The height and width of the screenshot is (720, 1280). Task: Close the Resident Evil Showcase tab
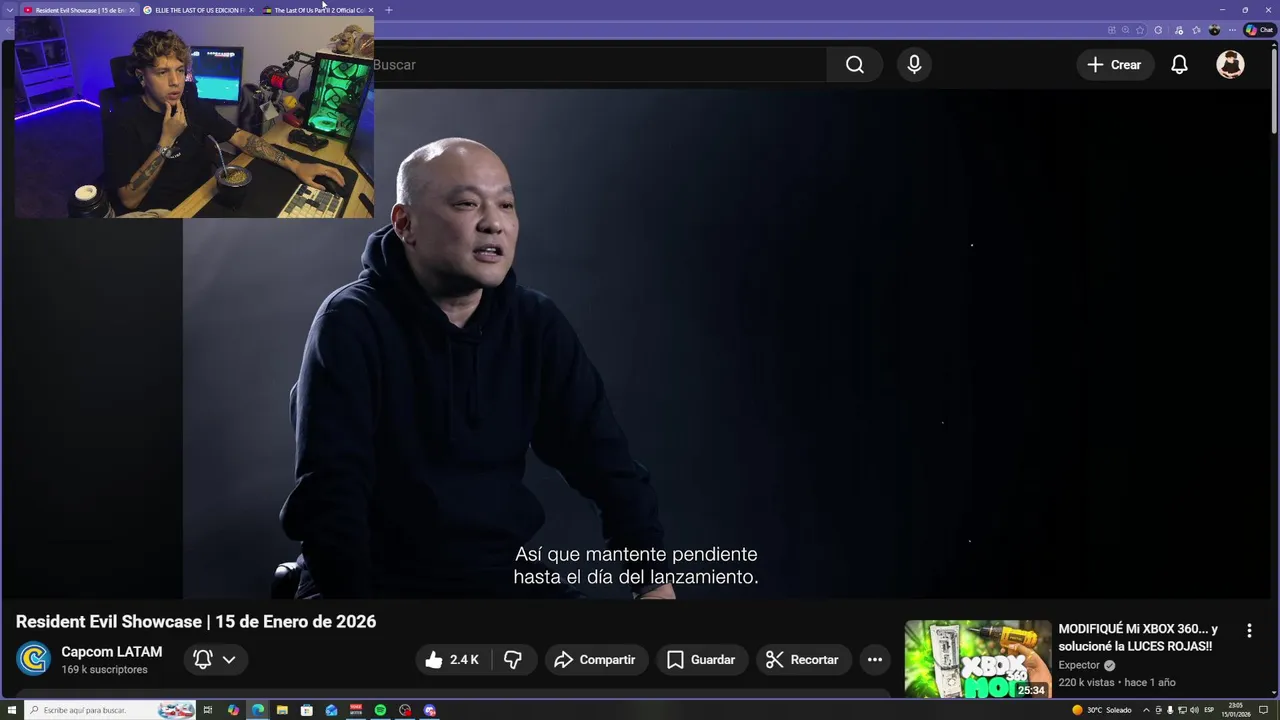[x=131, y=10]
